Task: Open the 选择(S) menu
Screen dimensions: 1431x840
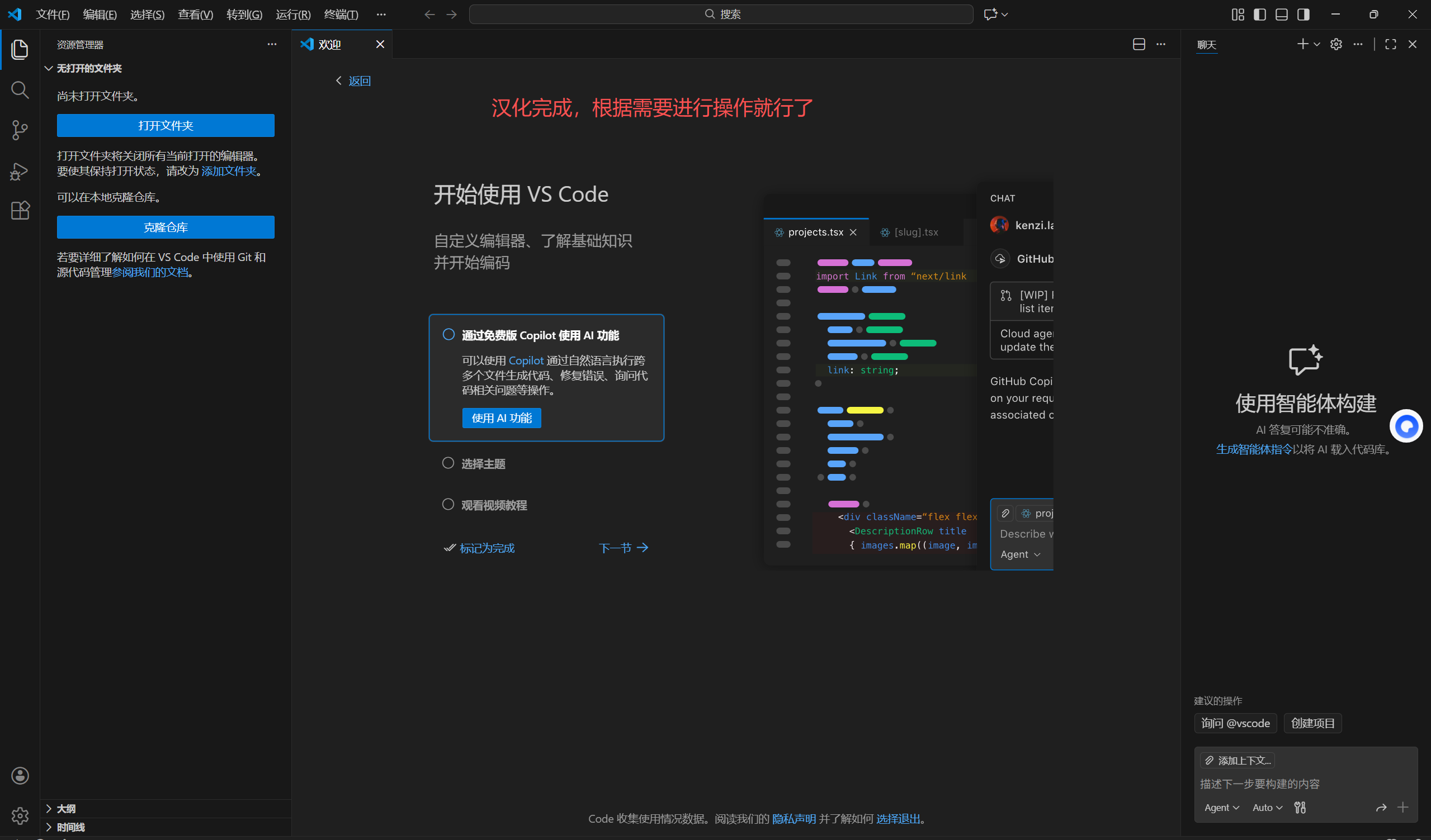Action: pyautogui.click(x=147, y=14)
